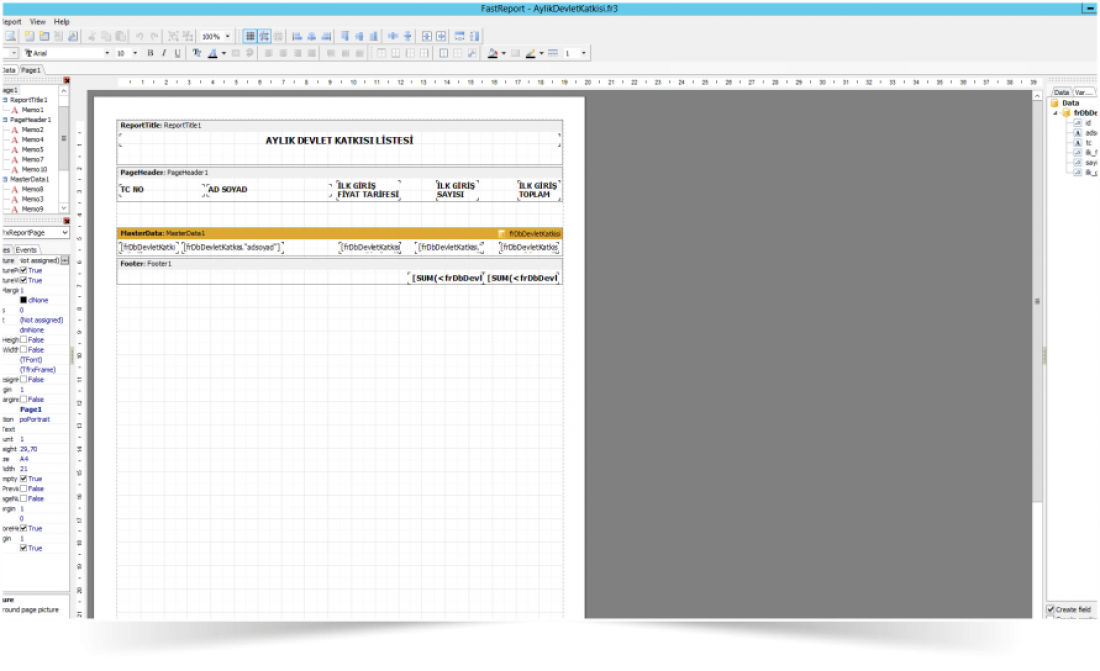This screenshot has height=671, width=1100.
Task: Click the Redo toolbar icon
Action: (x=156, y=36)
